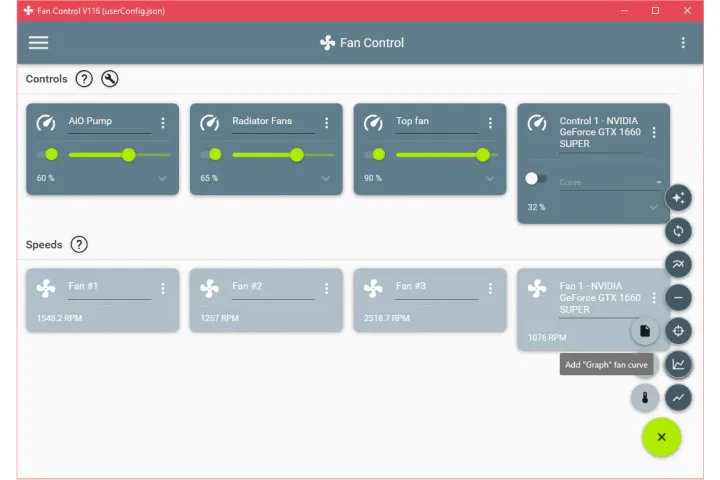Click the Controls help question mark
The width and height of the screenshot is (720, 480).
pyautogui.click(x=84, y=79)
